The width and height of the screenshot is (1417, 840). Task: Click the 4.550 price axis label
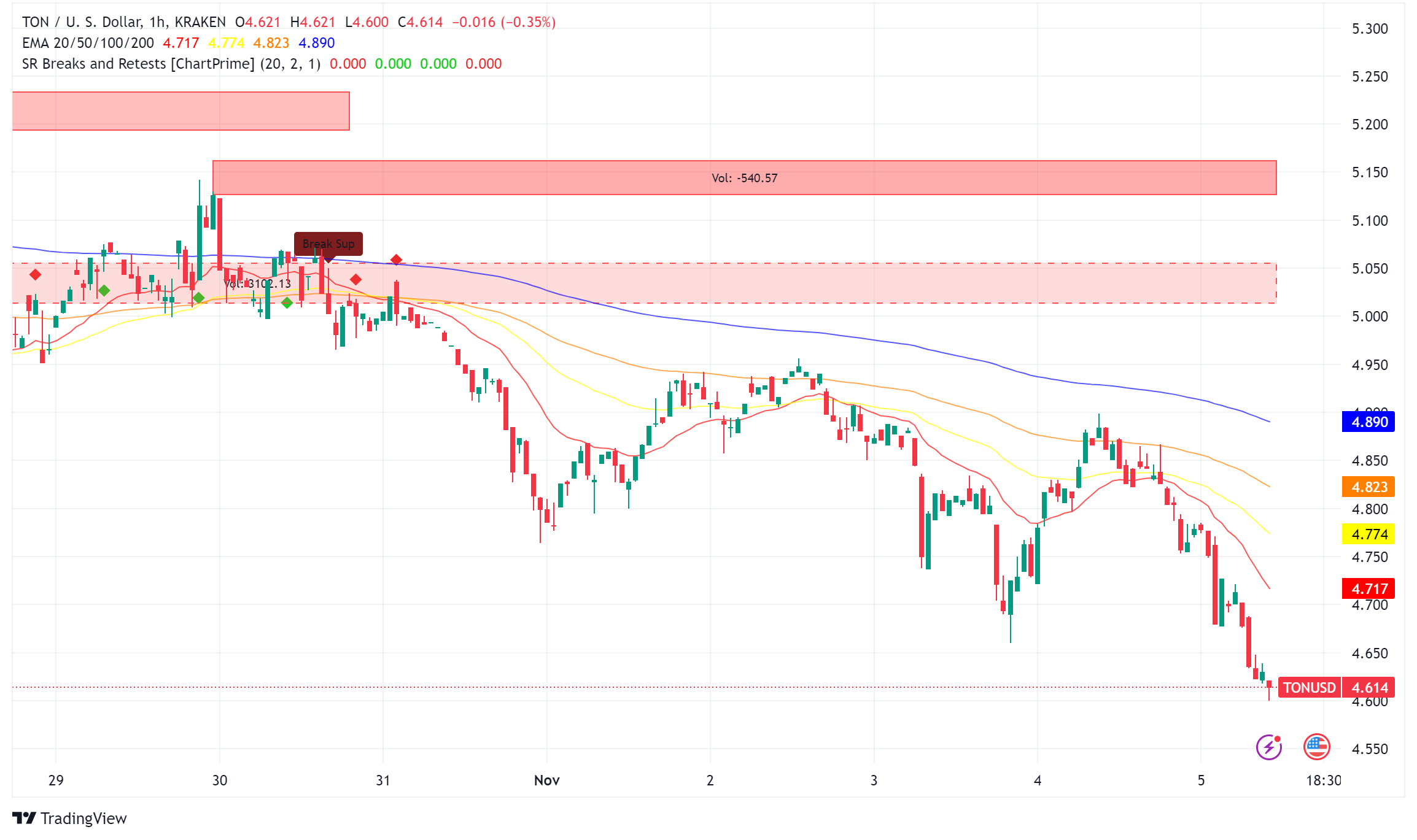[x=1370, y=749]
